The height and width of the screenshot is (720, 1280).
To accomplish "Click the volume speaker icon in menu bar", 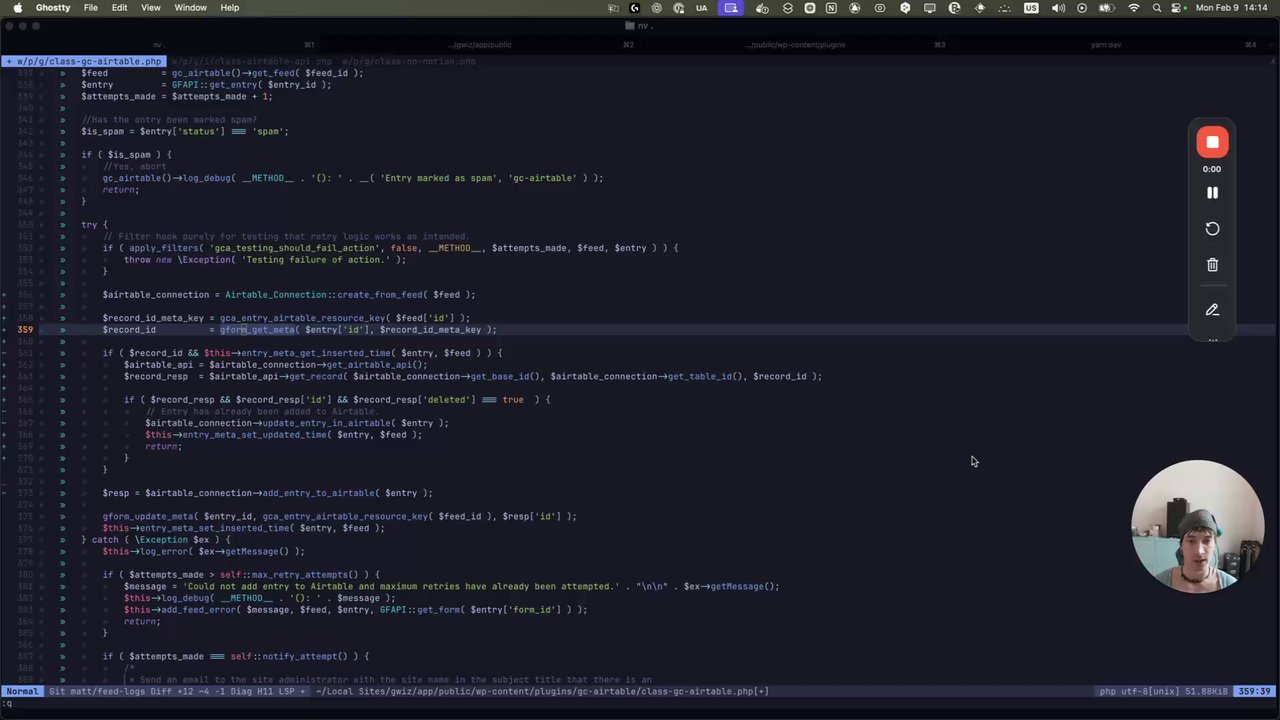I will click(1058, 8).
